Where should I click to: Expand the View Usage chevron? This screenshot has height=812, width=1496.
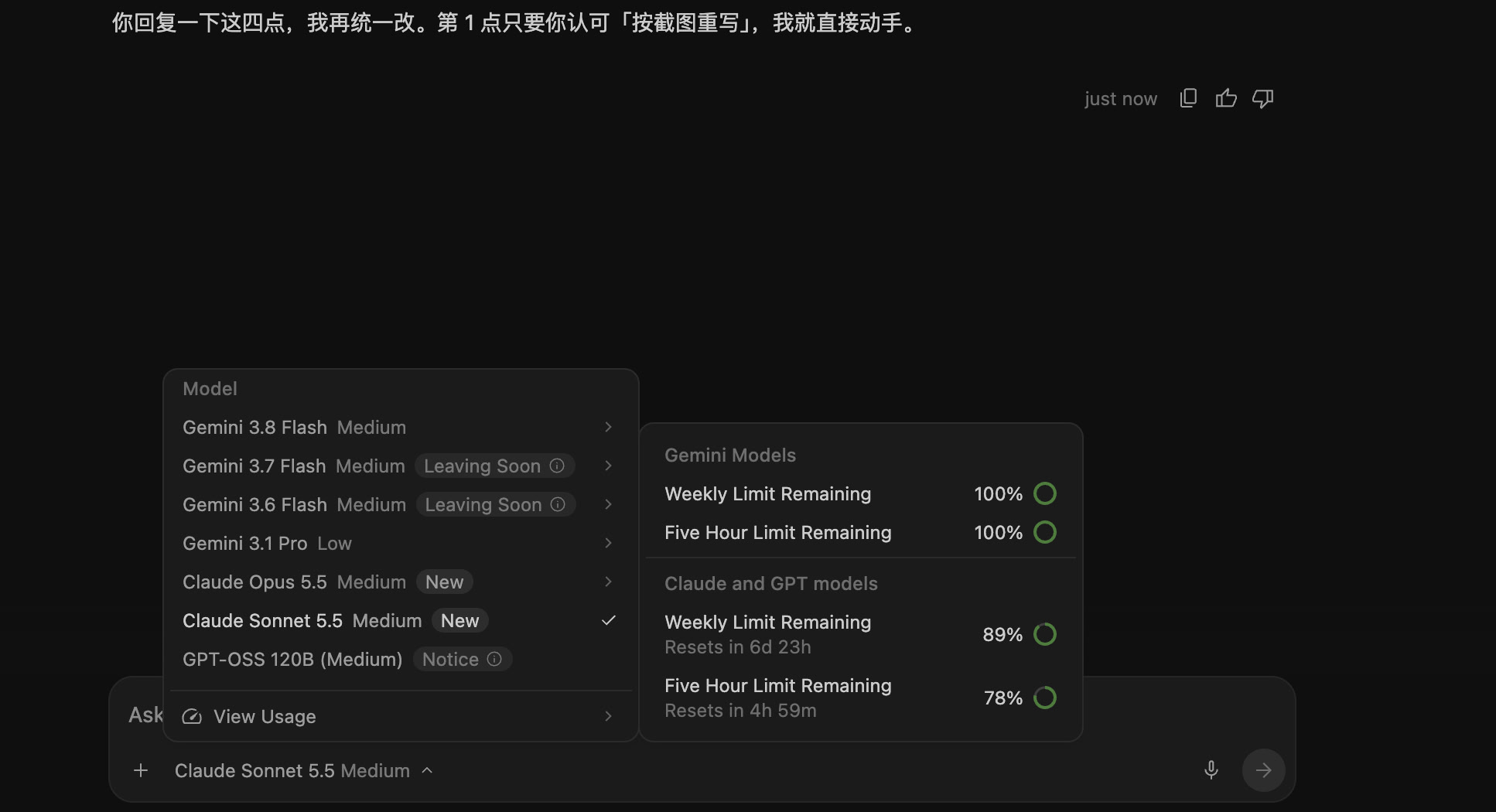click(x=608, y=716)
